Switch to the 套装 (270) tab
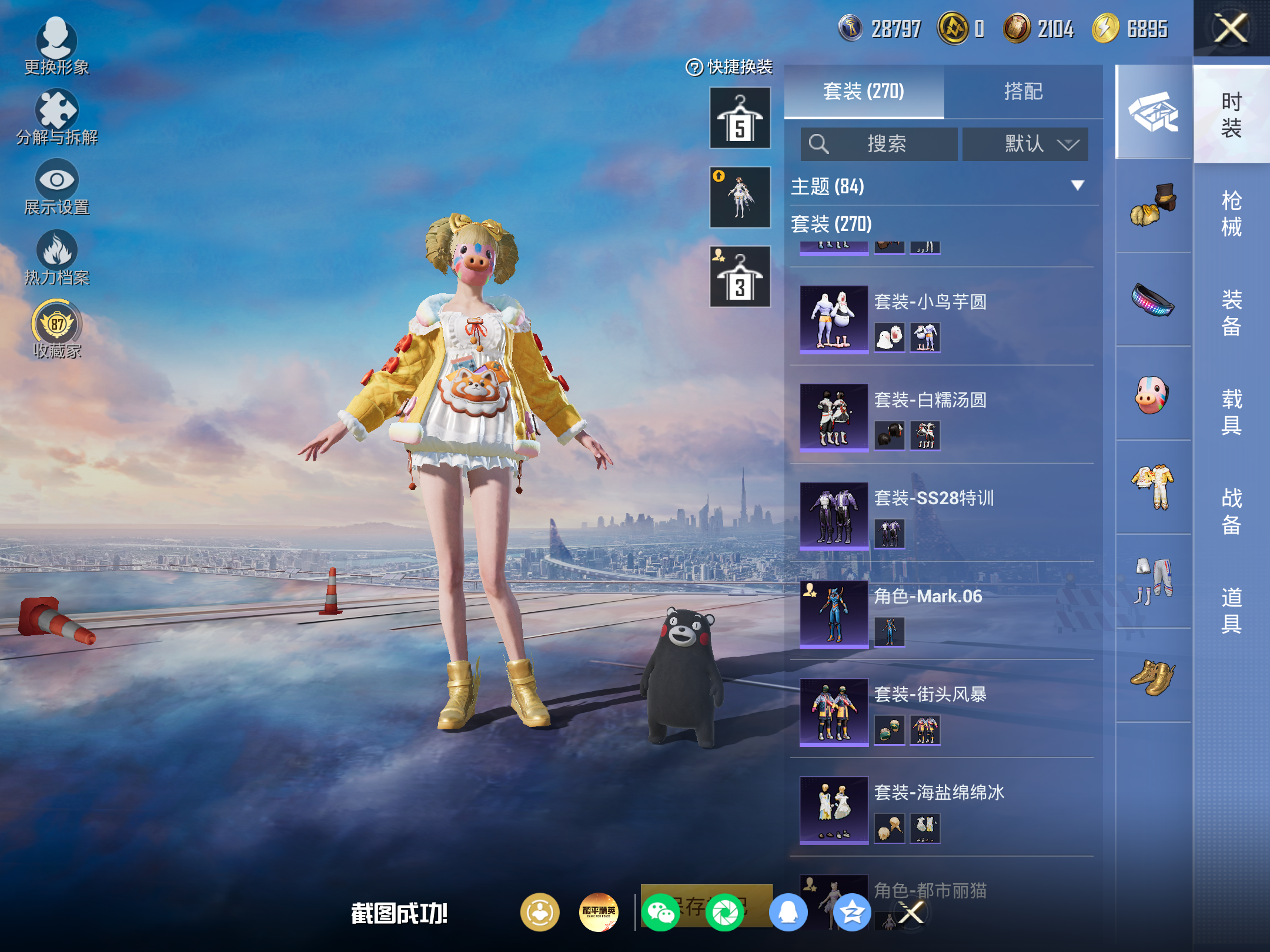Viewport: 1270px width, 952px height. pos(864,92)
